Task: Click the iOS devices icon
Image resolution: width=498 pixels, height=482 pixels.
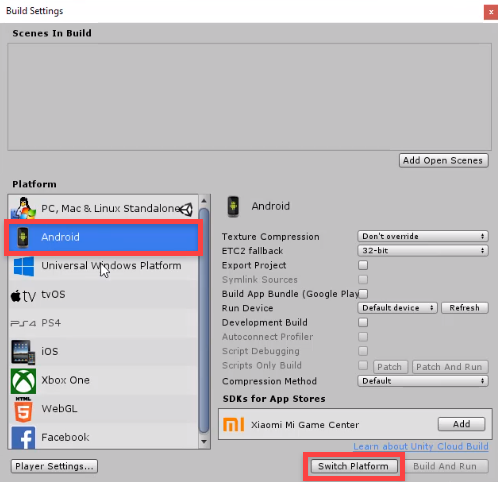Action: (23, 352)
